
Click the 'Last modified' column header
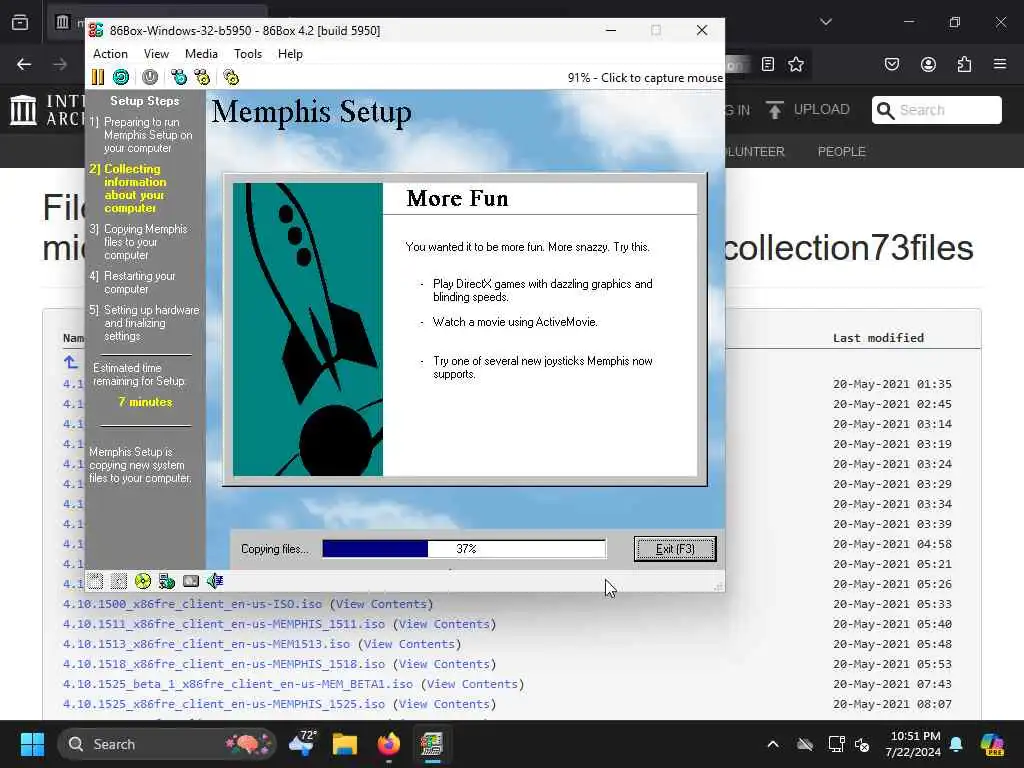click(x=878, y=338)
